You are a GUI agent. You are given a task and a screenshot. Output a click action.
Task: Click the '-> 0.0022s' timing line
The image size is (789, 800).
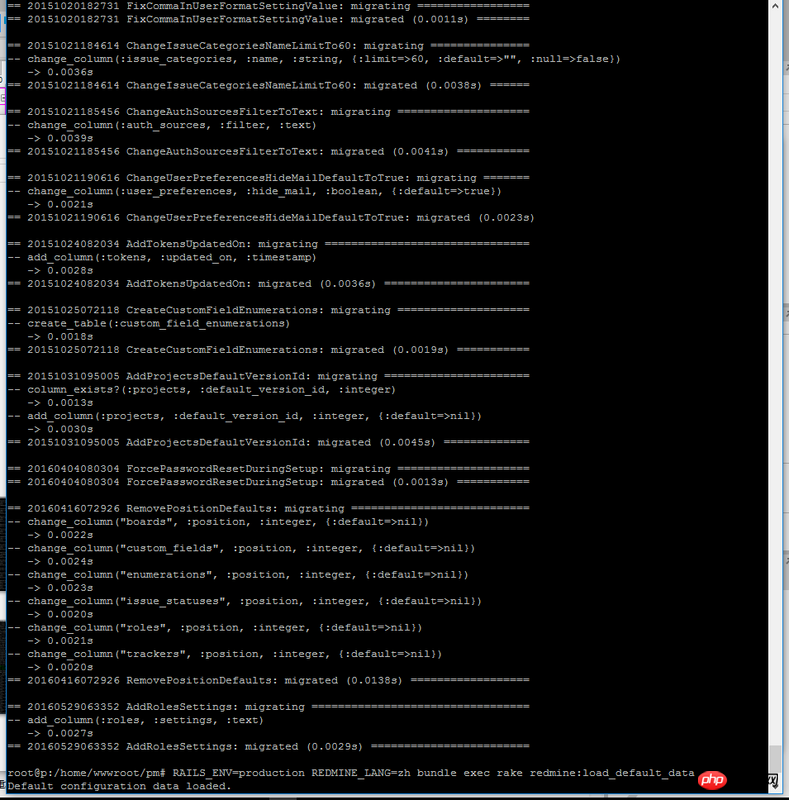coord(60,535)
